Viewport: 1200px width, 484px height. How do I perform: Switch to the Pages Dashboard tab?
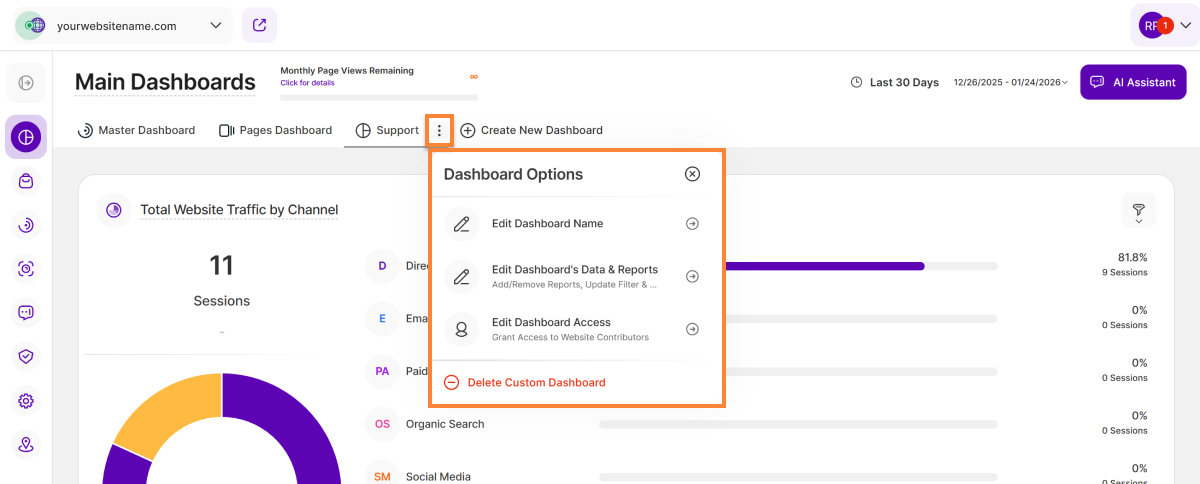tap(275, 130)
